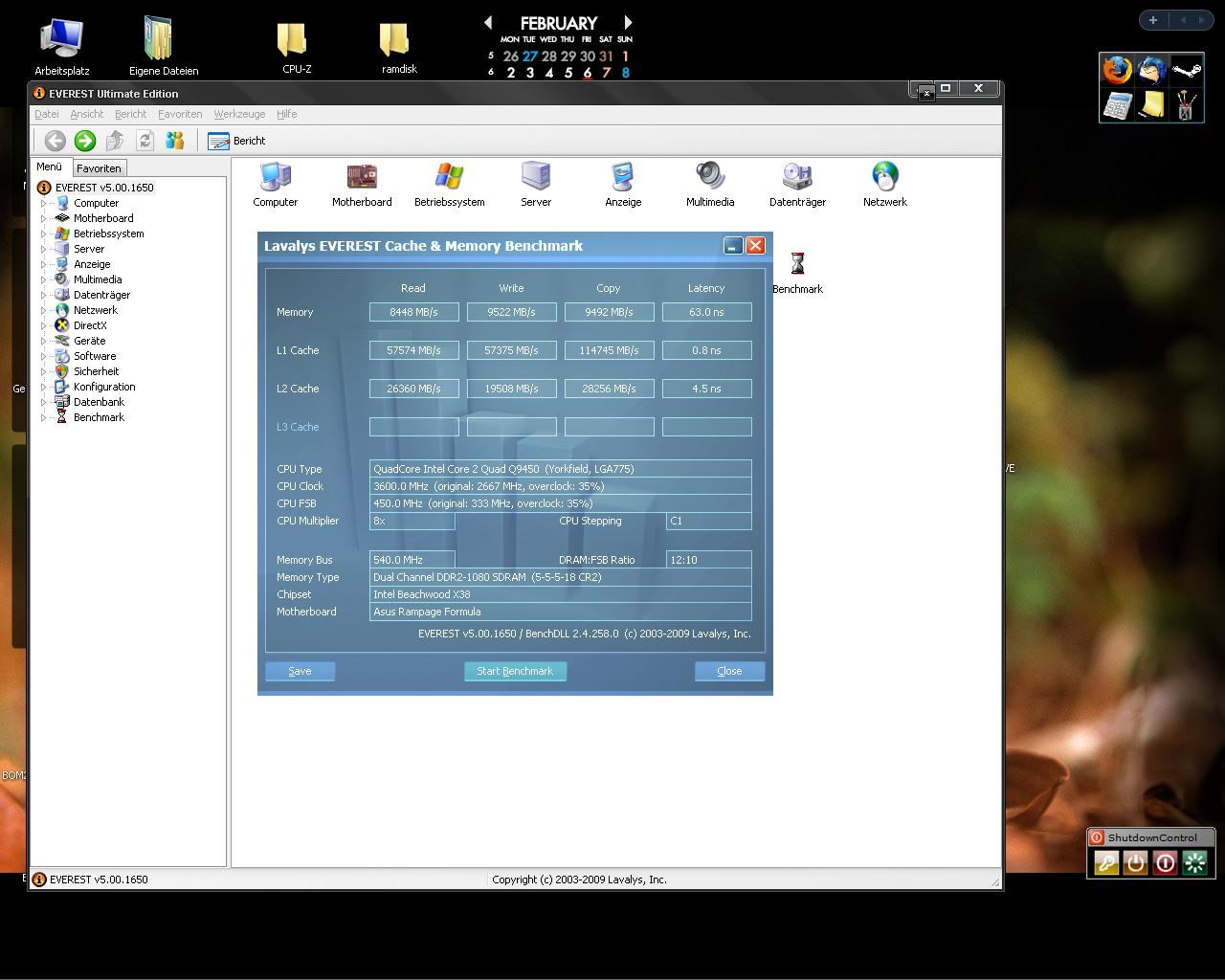
Task: Click the L1 Cache Copy value 114745 MB/s
Action: point(609,350)
